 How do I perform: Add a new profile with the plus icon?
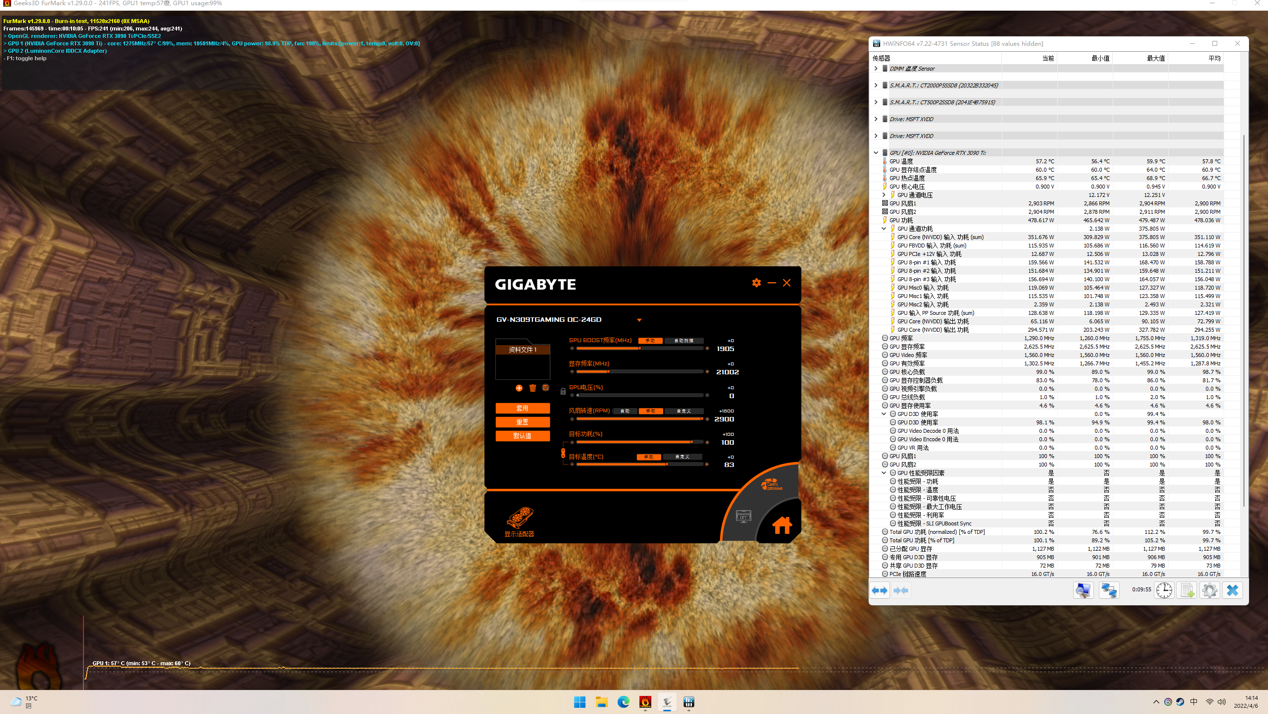pos(519,388)
